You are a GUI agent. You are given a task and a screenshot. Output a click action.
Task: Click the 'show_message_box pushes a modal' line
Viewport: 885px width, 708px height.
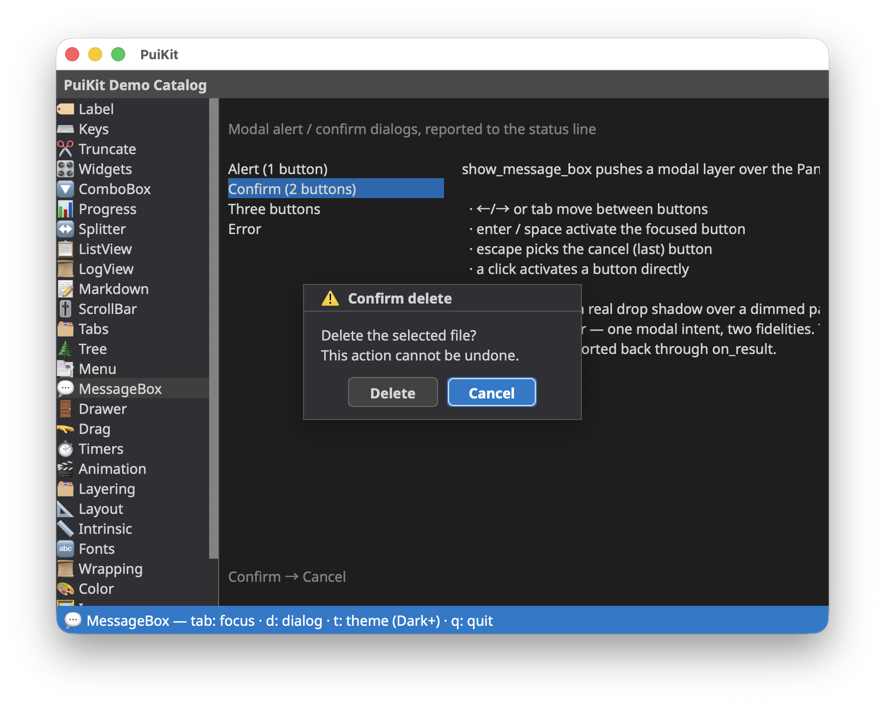(x=641, y=169)
